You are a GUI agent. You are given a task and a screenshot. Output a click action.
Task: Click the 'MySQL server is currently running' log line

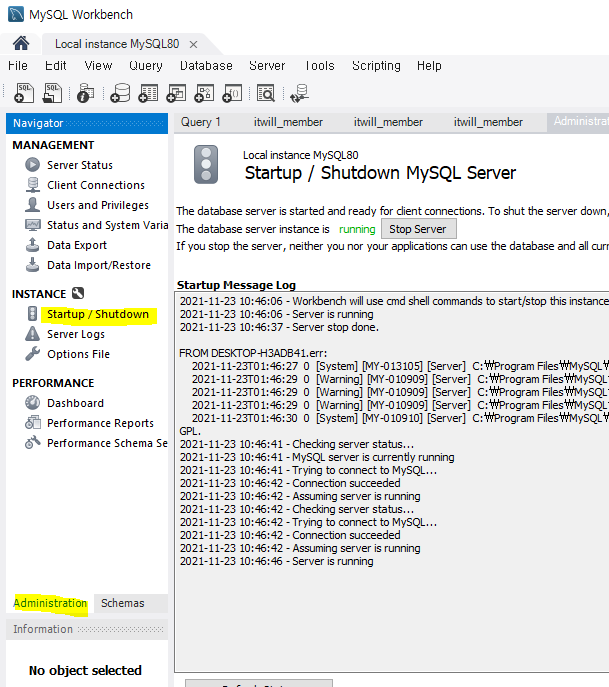tap(317, 457)
